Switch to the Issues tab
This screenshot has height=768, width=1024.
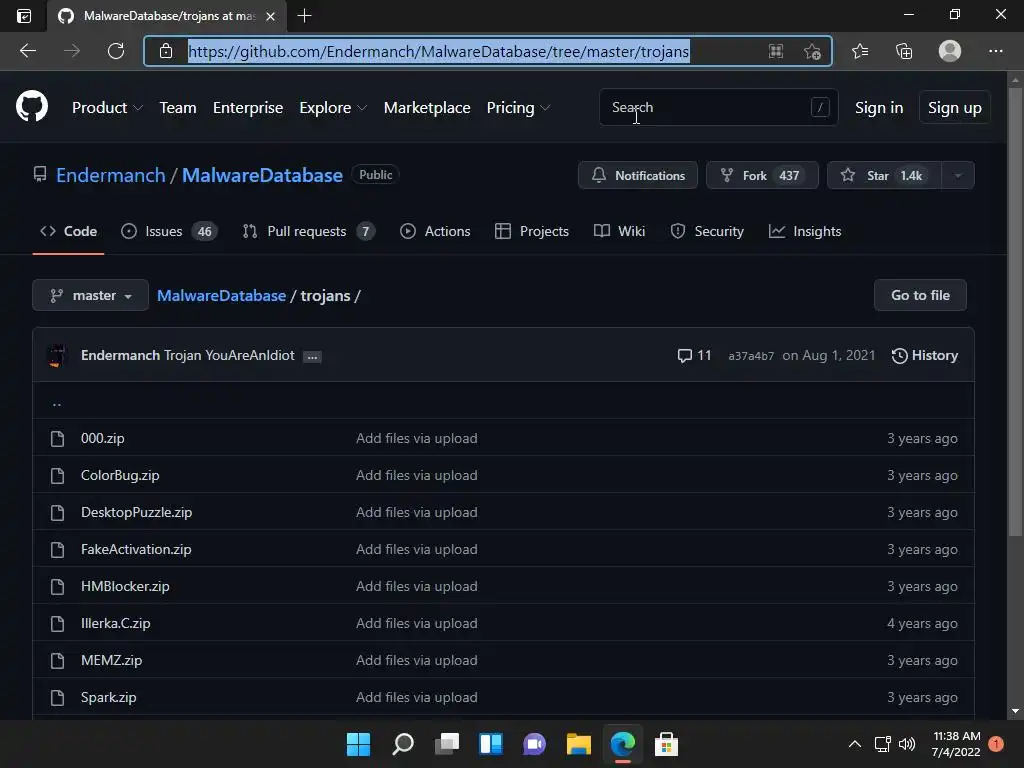[169, 231]
